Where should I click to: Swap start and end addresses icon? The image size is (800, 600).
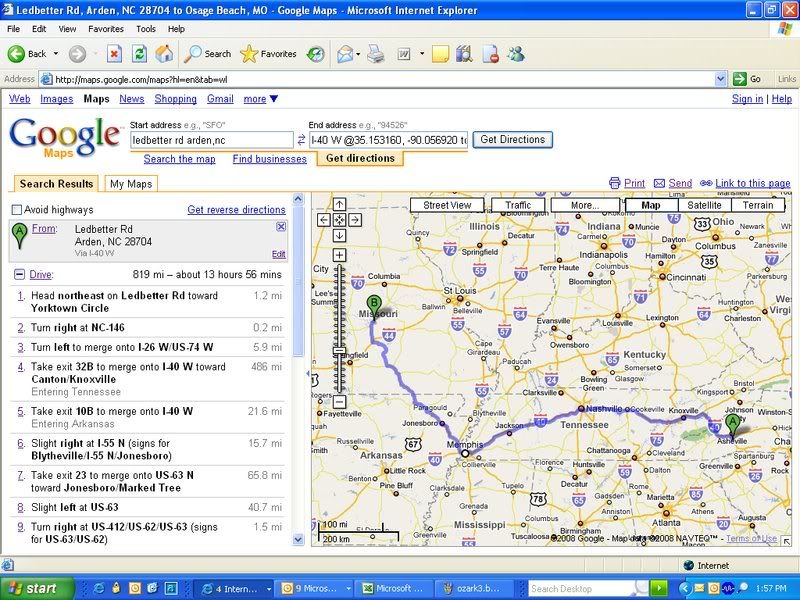pos(301,139)
